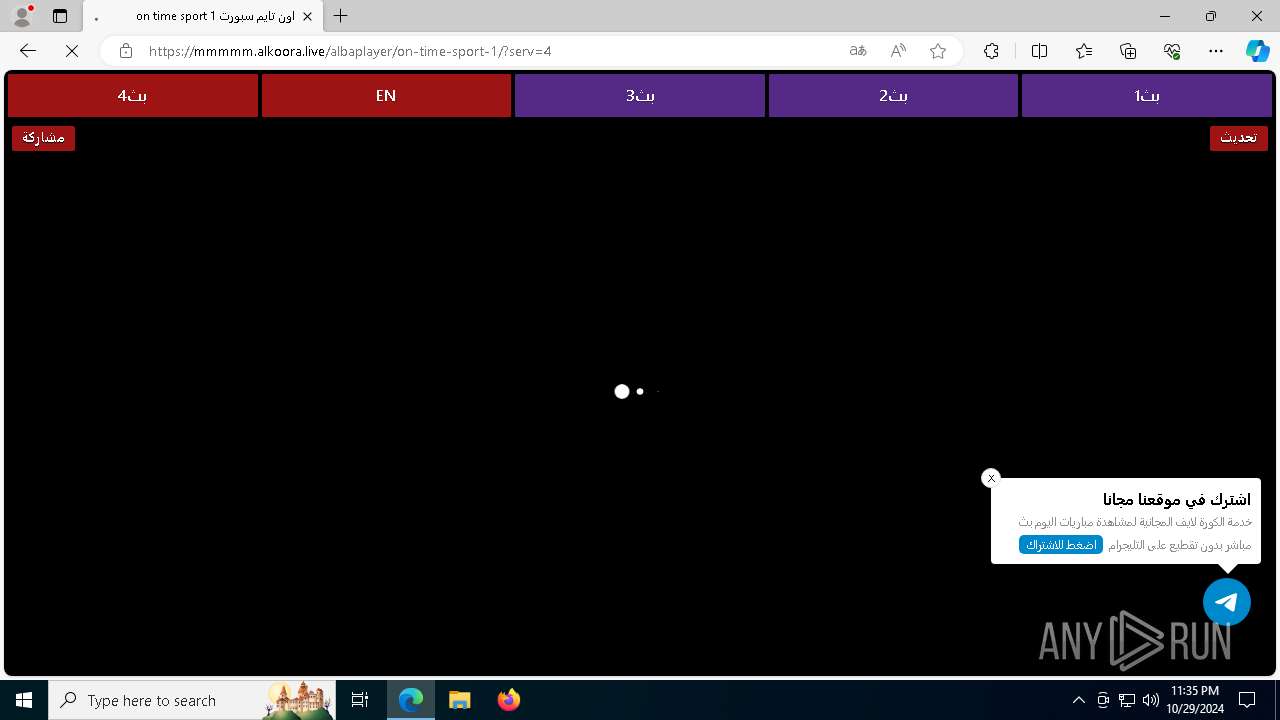The image size is (1280, 720).
Task: Switch to server tab بث1
Action: click(1146, 96)
